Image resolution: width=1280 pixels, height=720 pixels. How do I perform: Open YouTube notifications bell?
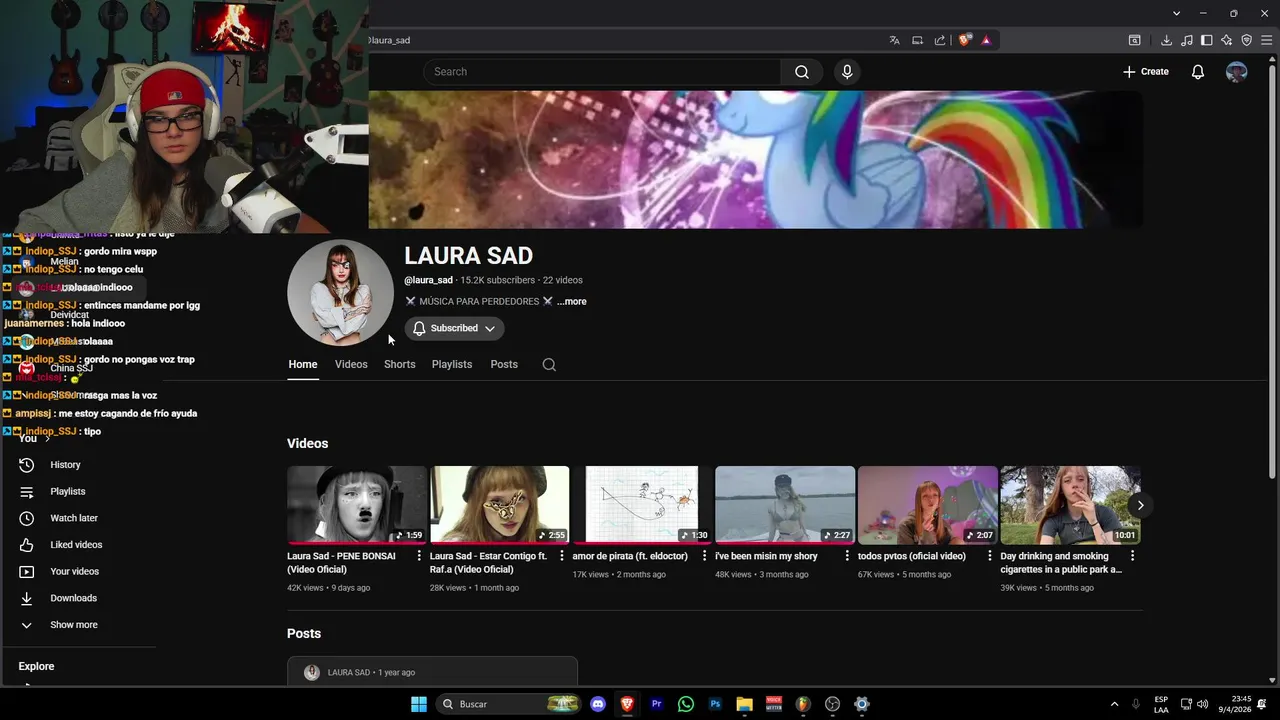click(x=1197, y=72)
